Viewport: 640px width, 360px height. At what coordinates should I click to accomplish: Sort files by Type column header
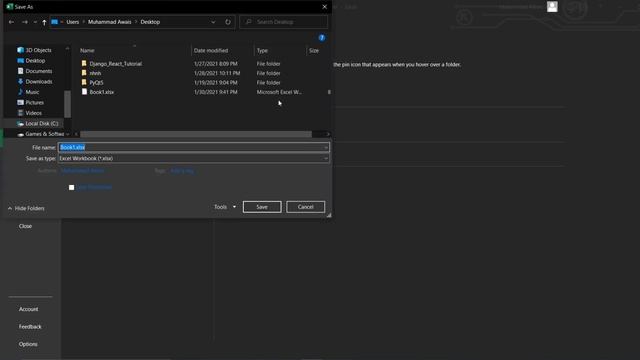[x=262, y=51]
